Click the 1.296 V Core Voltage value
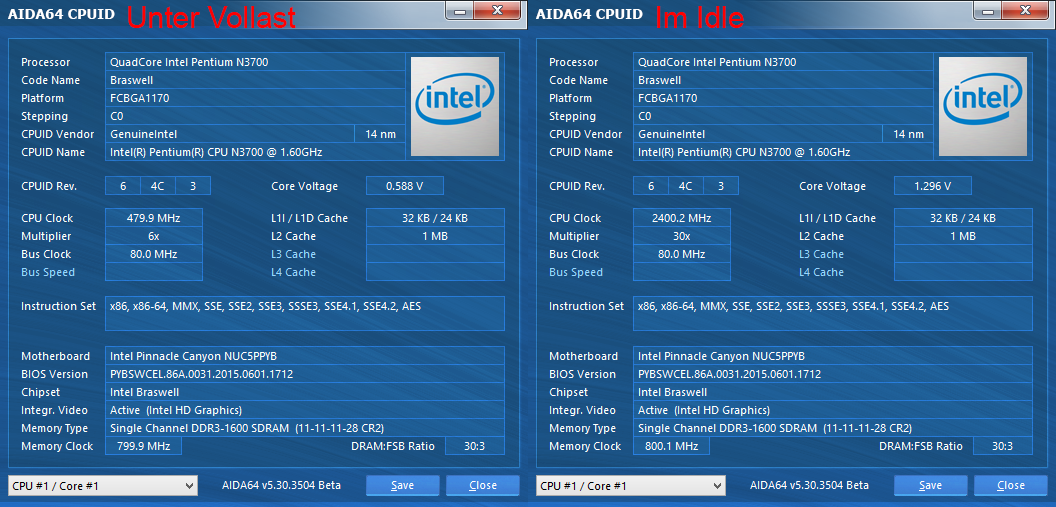This screenshot has height=507, width=1056. pos(933,186)
